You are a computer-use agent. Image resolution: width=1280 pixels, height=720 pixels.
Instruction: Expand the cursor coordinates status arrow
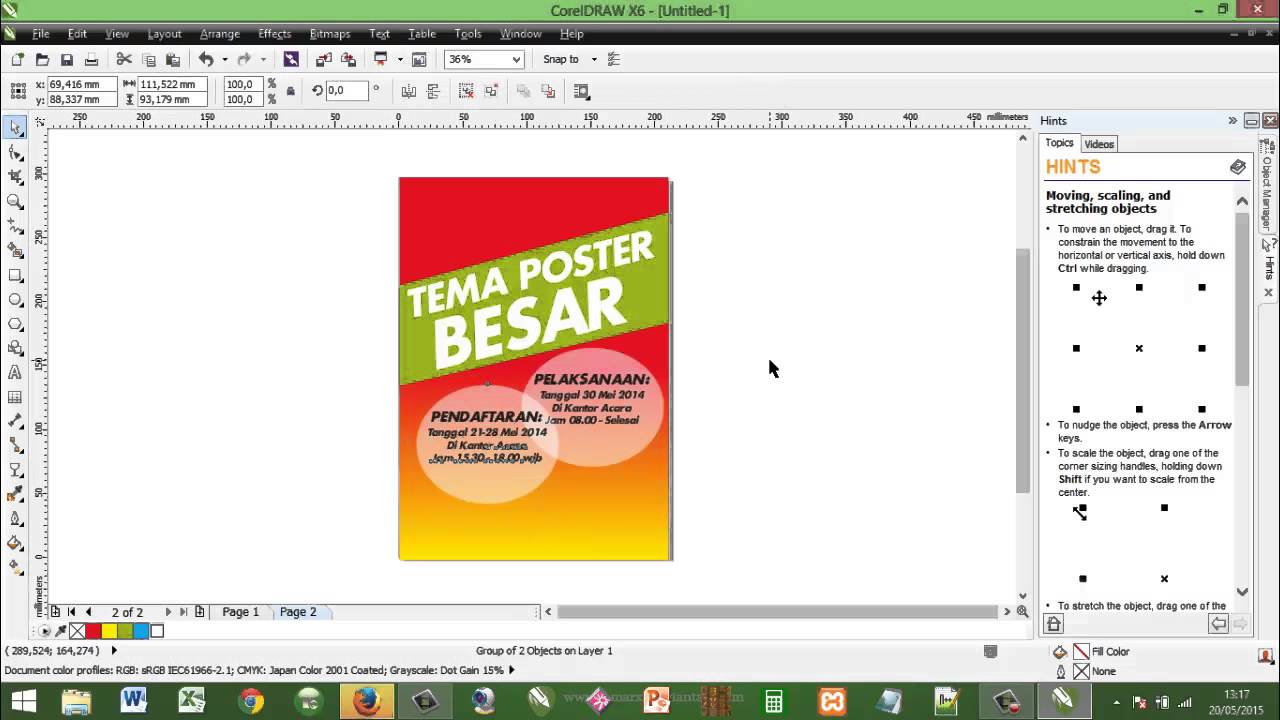113,650
